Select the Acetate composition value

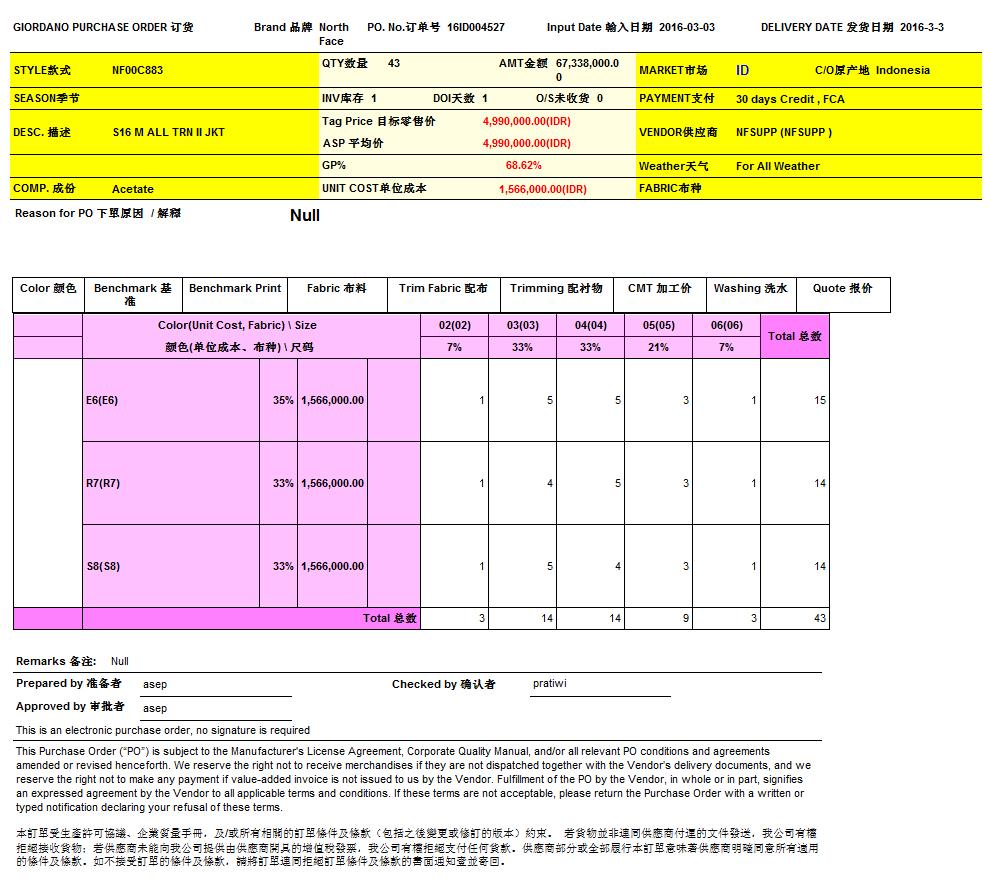(x=132, y=189)
